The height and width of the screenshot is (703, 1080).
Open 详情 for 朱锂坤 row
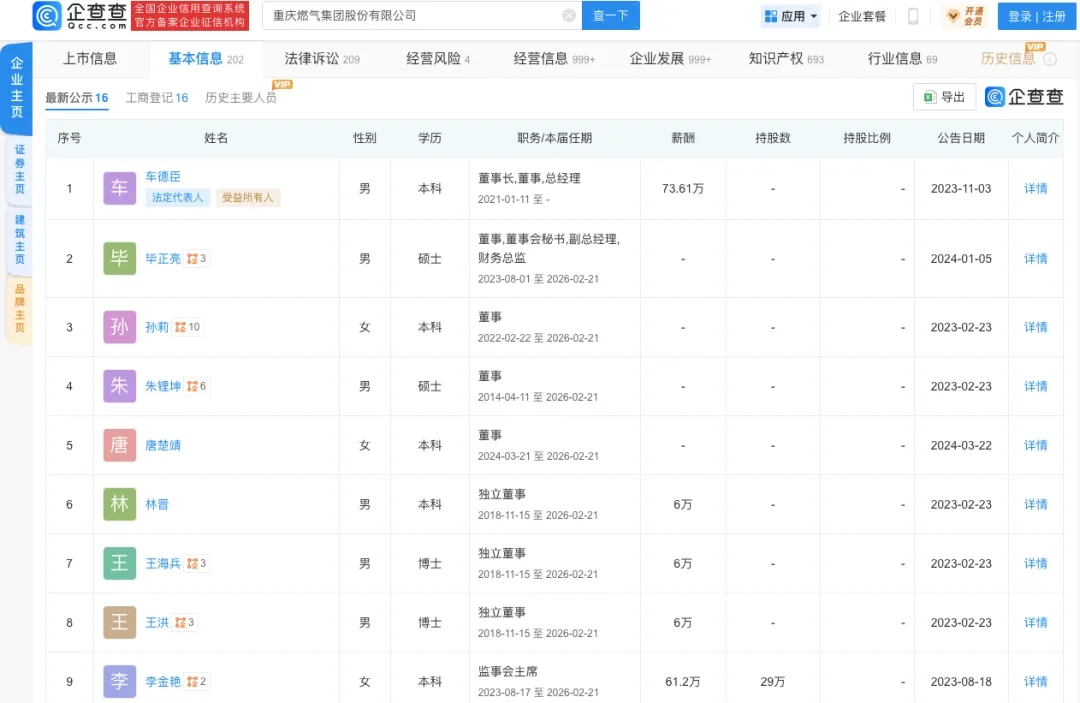(1035, 386)
